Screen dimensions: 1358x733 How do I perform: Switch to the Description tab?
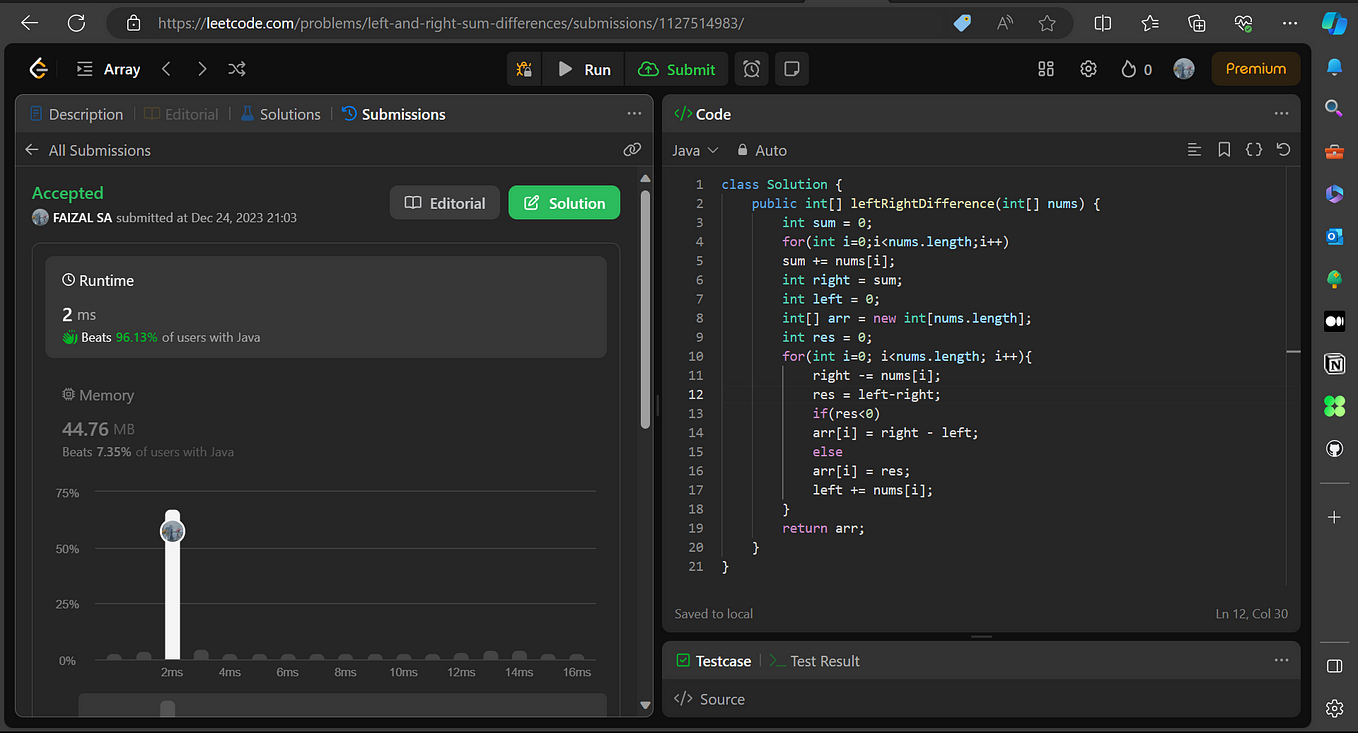[77, 114]
